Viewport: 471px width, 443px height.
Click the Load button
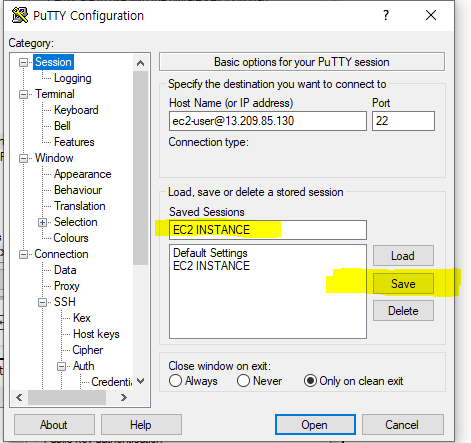(403, 256)
